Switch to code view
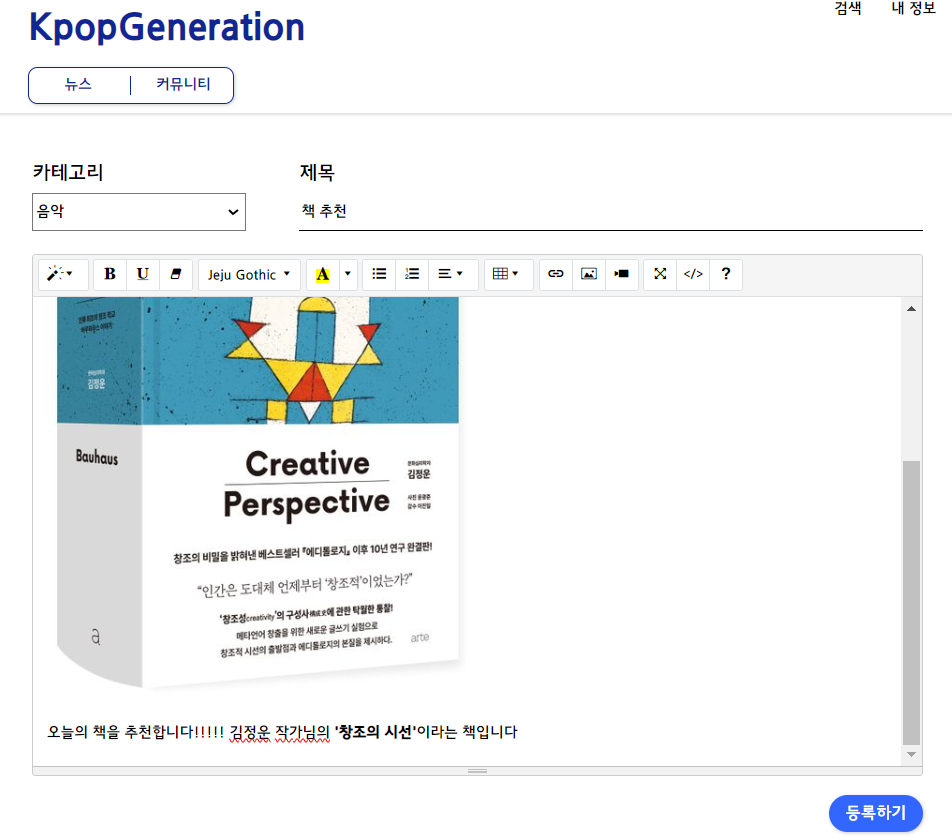The width and height of the screenshot is (952, 840). pos(693,274)
